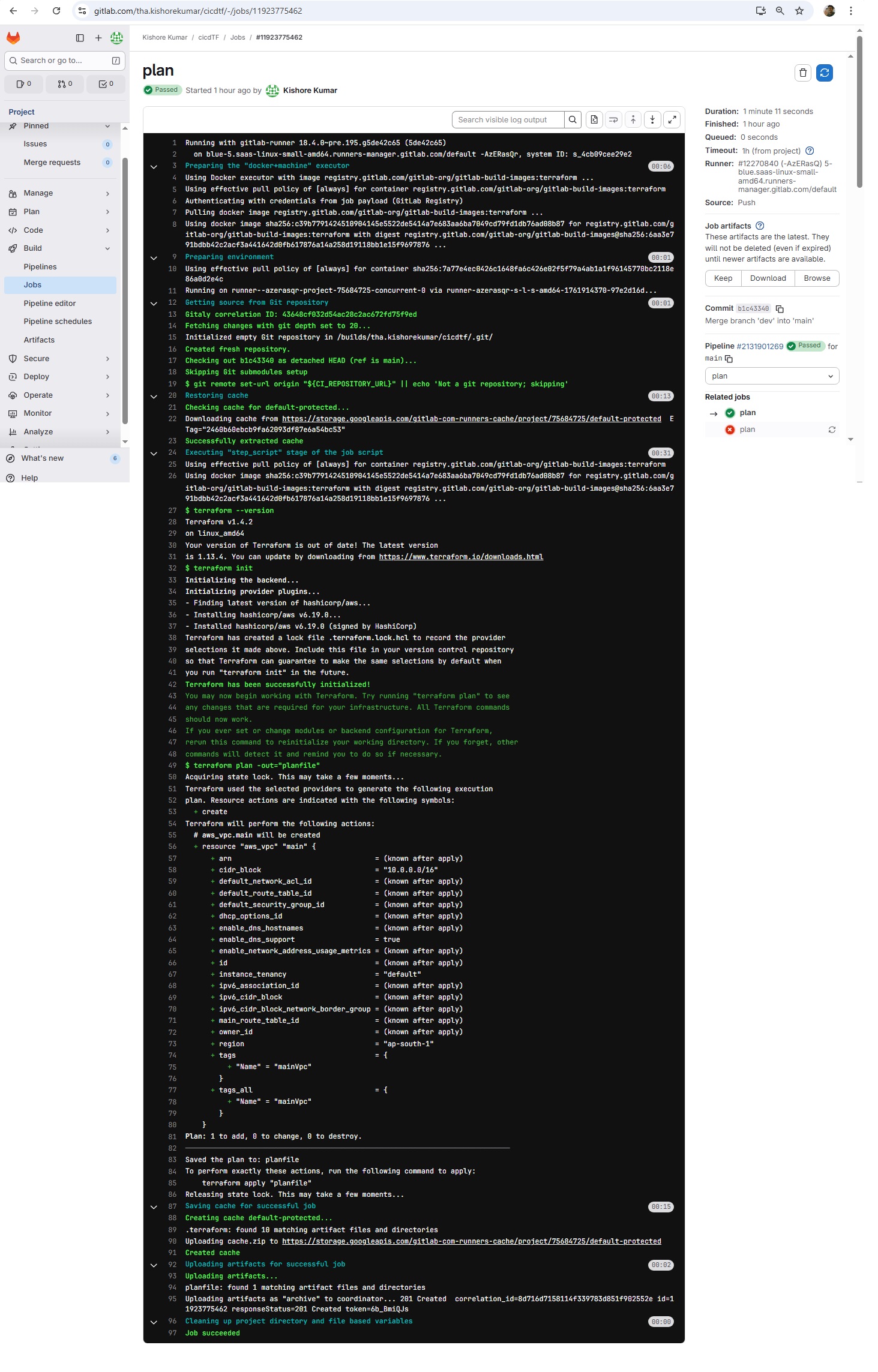The height and width of the screenshot is (1372, 878).
Task: Erase the job log with trash icon
Action: pyautogui.click(x=802, y=73)
